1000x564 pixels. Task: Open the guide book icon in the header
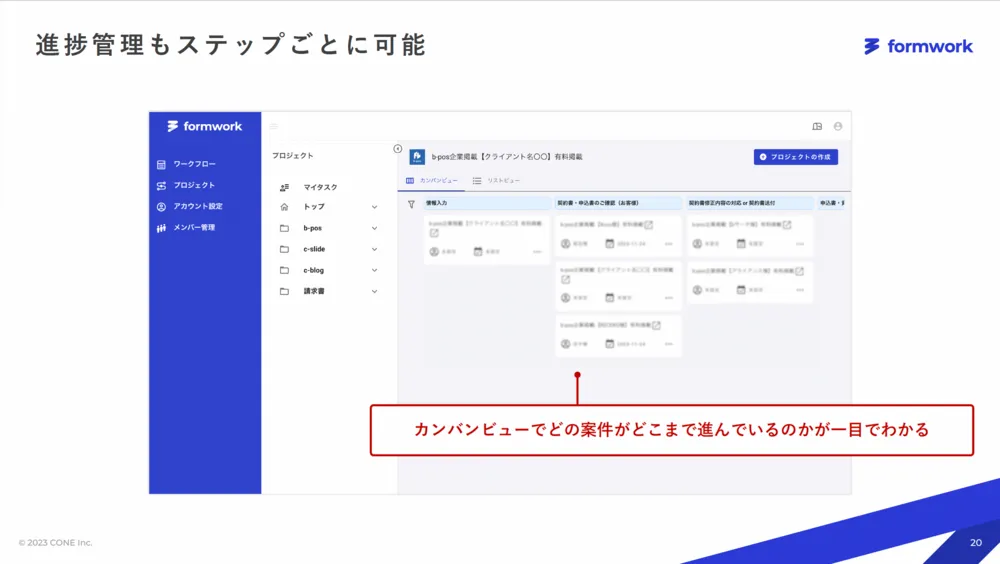(817, 126)
